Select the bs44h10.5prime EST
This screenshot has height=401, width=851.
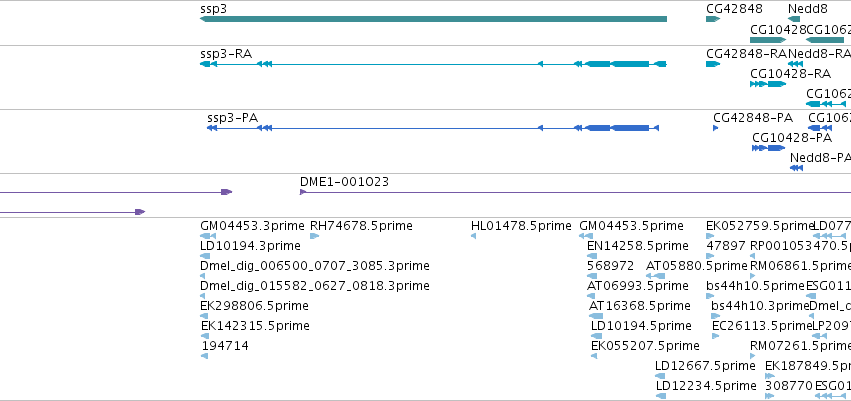[710, 296]
